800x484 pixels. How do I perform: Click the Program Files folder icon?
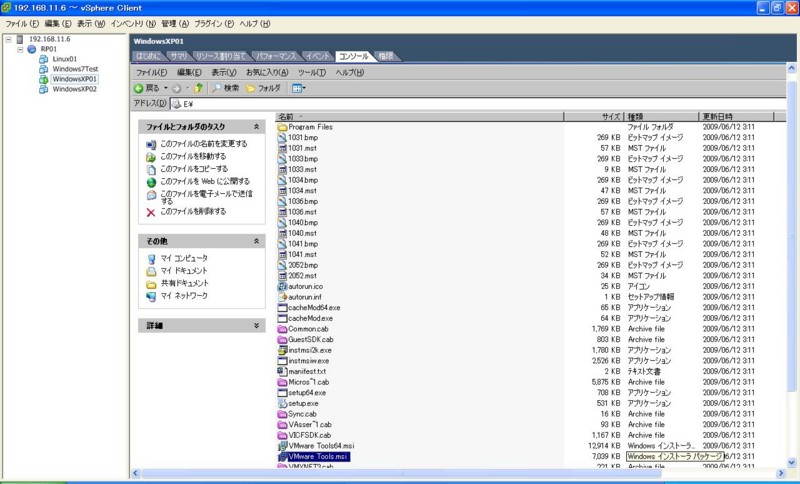pos(282,127)
